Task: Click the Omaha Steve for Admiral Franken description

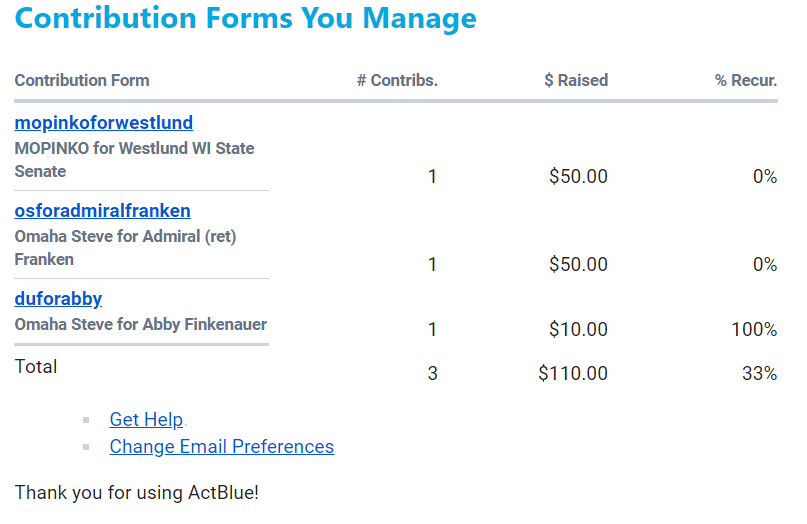Action: [125, 248]
